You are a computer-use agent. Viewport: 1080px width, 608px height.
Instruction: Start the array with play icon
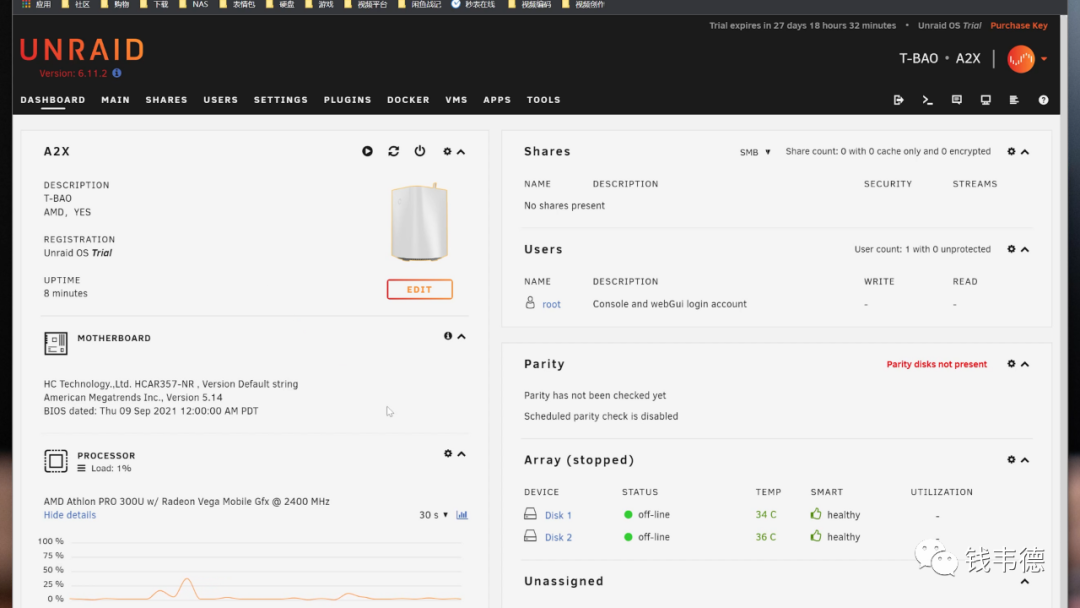(x=367, y=151)
